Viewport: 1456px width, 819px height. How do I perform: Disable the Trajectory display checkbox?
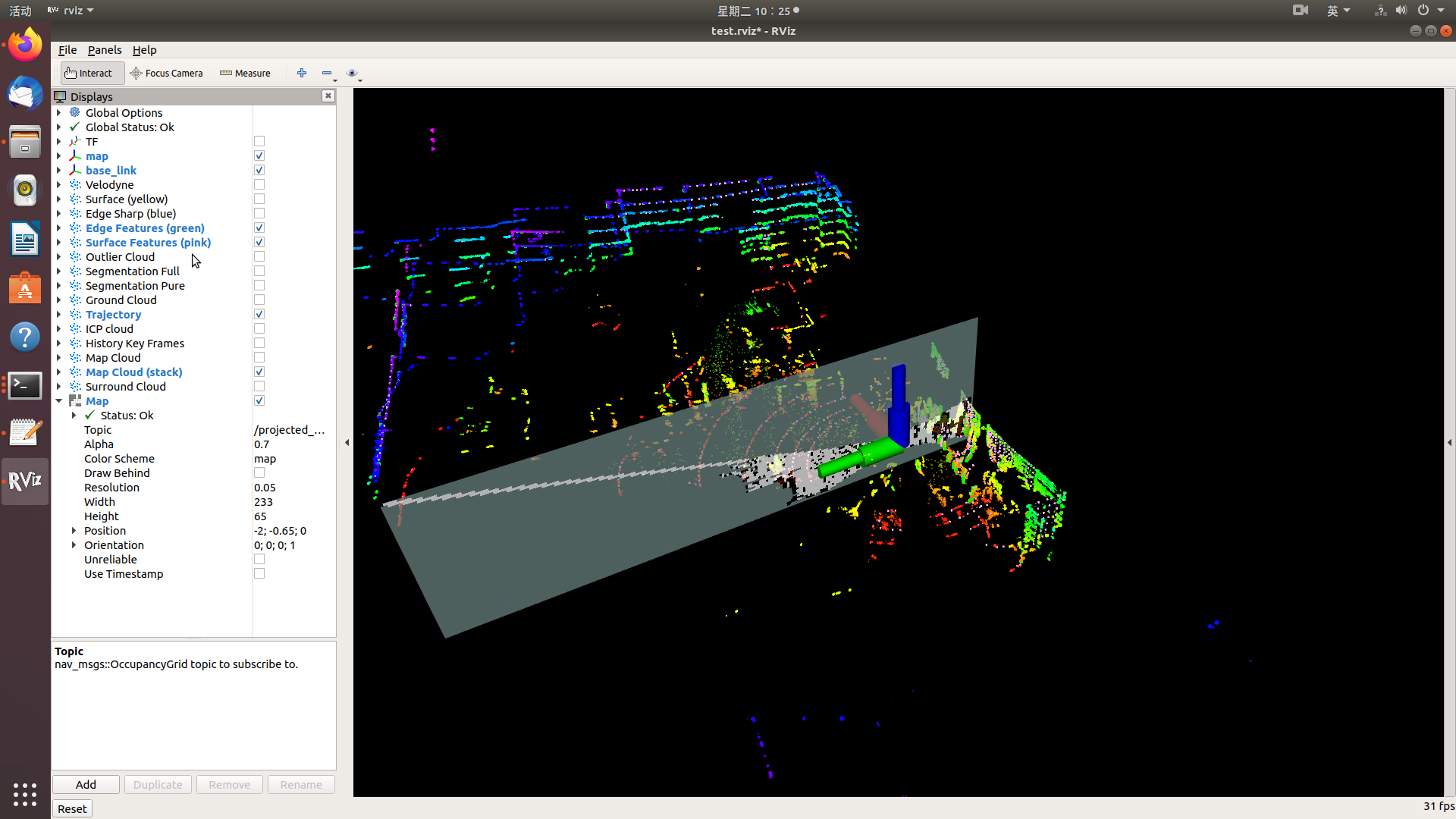point(259,315)
